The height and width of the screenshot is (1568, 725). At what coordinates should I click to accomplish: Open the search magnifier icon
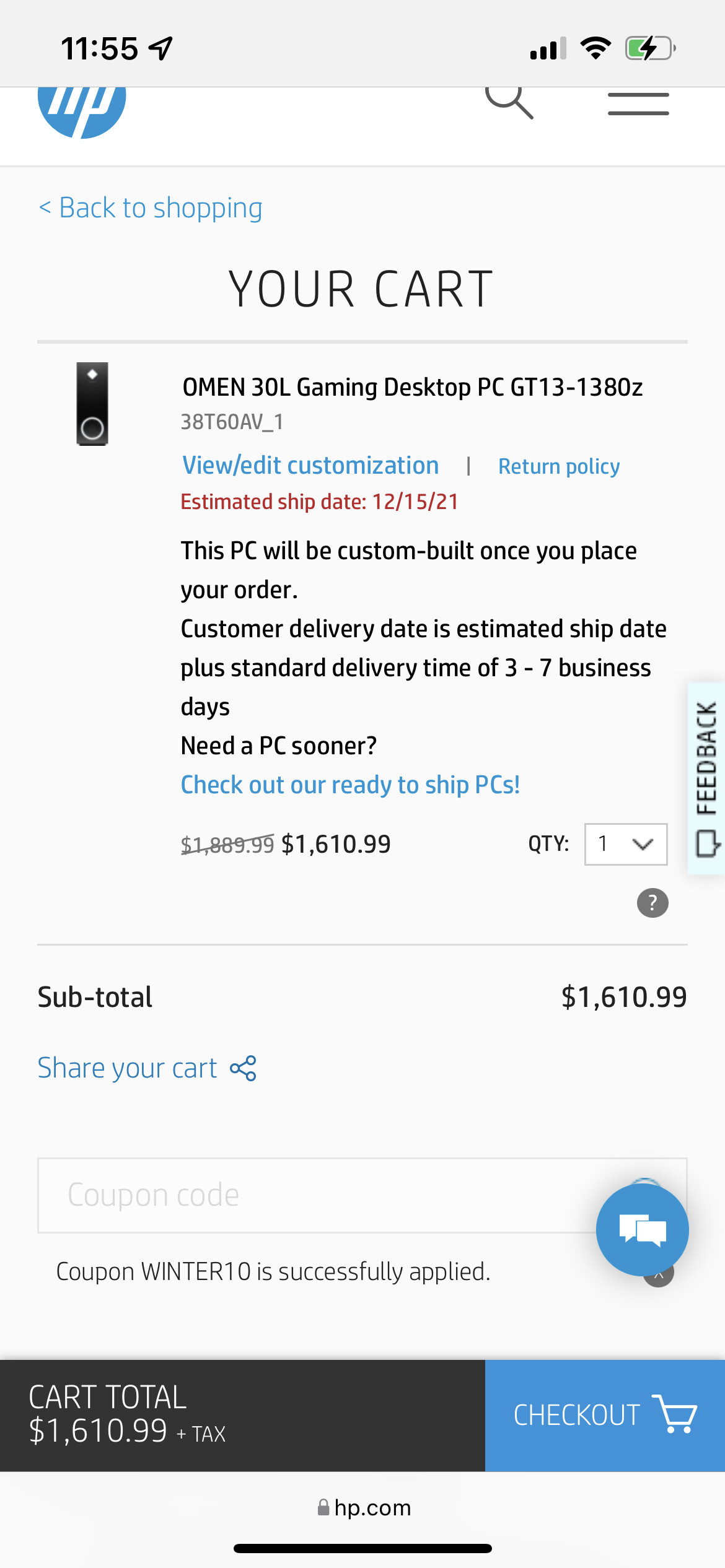tap(509, 102)
